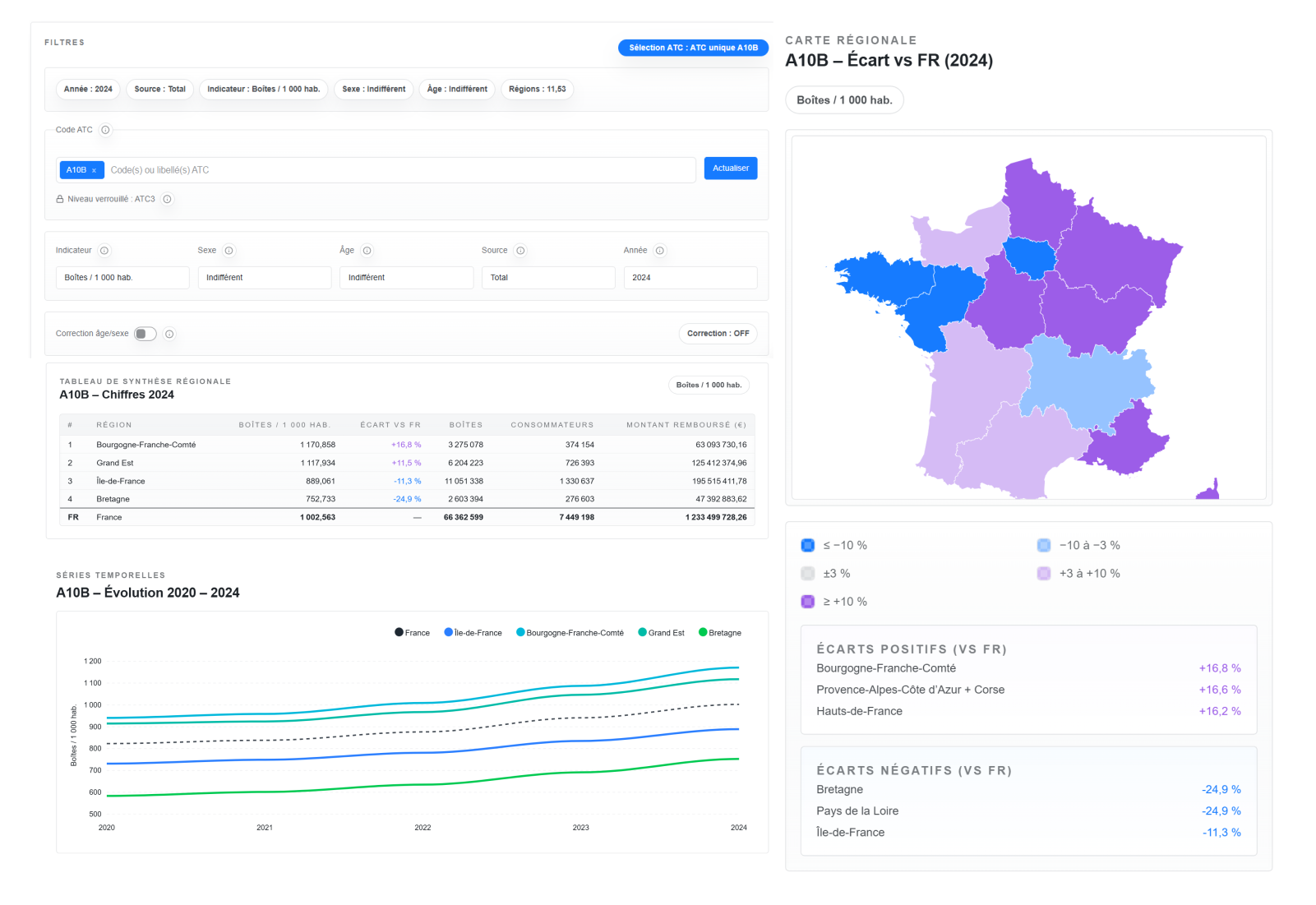Click the Boîtes / 1 000 hab. pill in table header
1316x905 pixels.
click(x=709, y=385)
